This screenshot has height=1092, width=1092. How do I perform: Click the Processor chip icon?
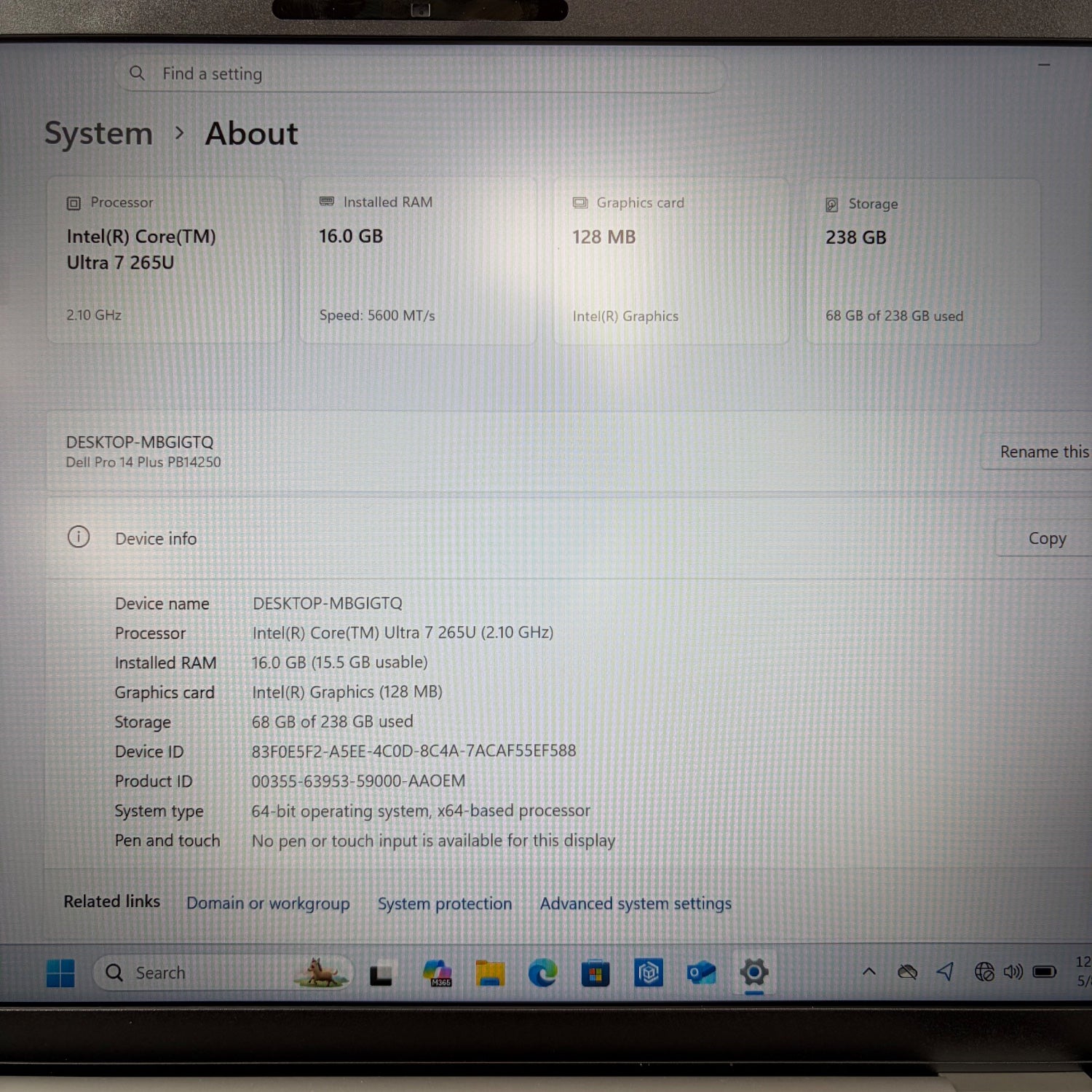tap(74, 203)
